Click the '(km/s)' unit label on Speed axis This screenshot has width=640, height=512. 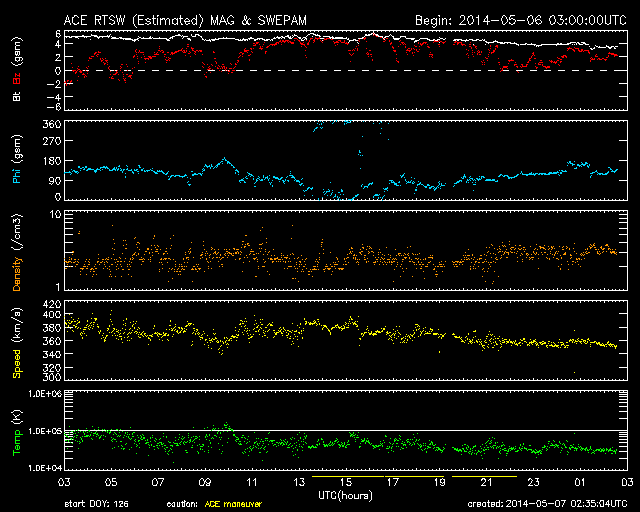click(17, 325)
